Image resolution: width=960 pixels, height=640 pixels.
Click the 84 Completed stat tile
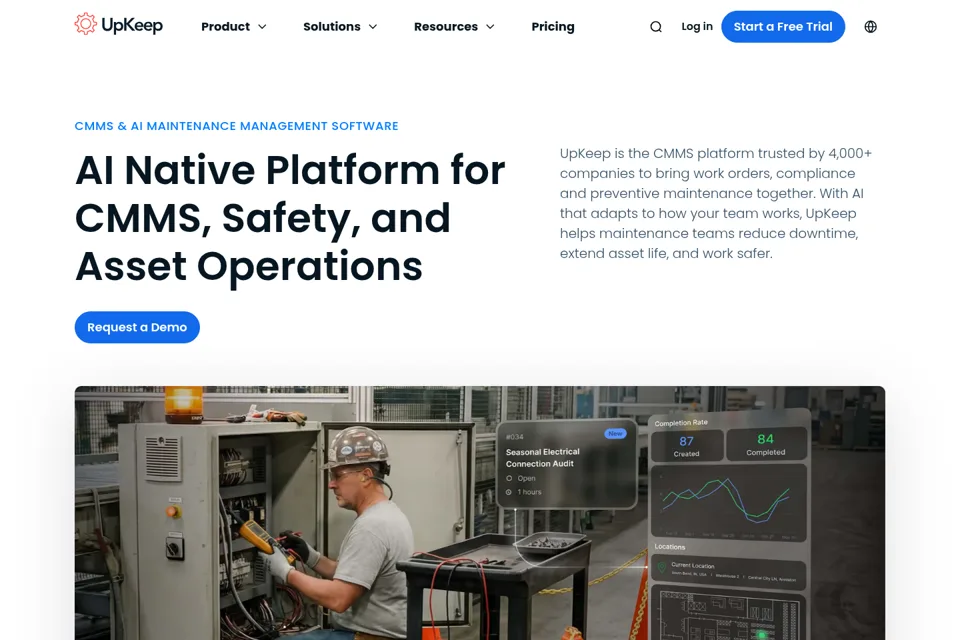(765, 445)
